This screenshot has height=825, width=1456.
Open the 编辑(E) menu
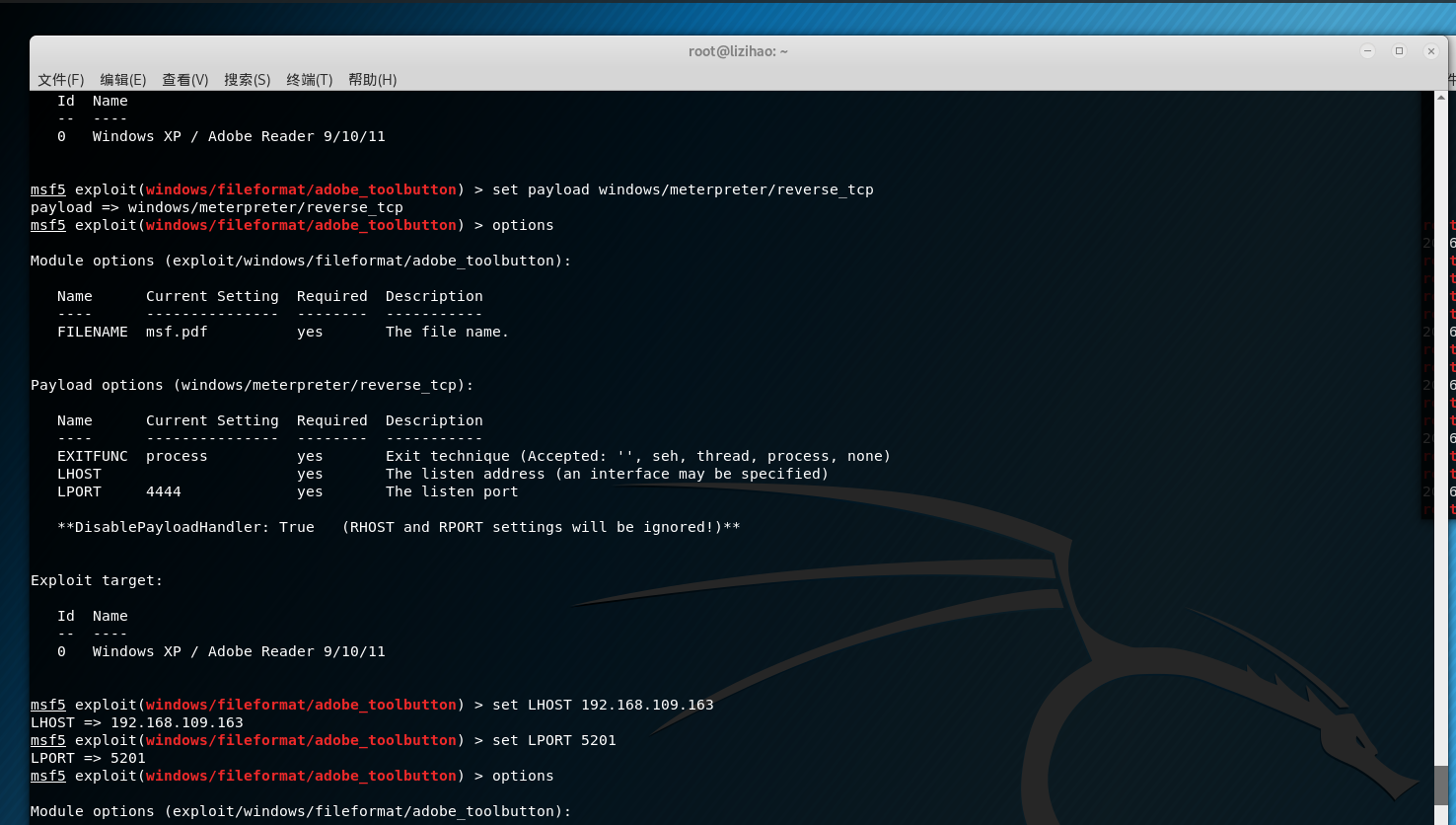(x=123, y=80)
